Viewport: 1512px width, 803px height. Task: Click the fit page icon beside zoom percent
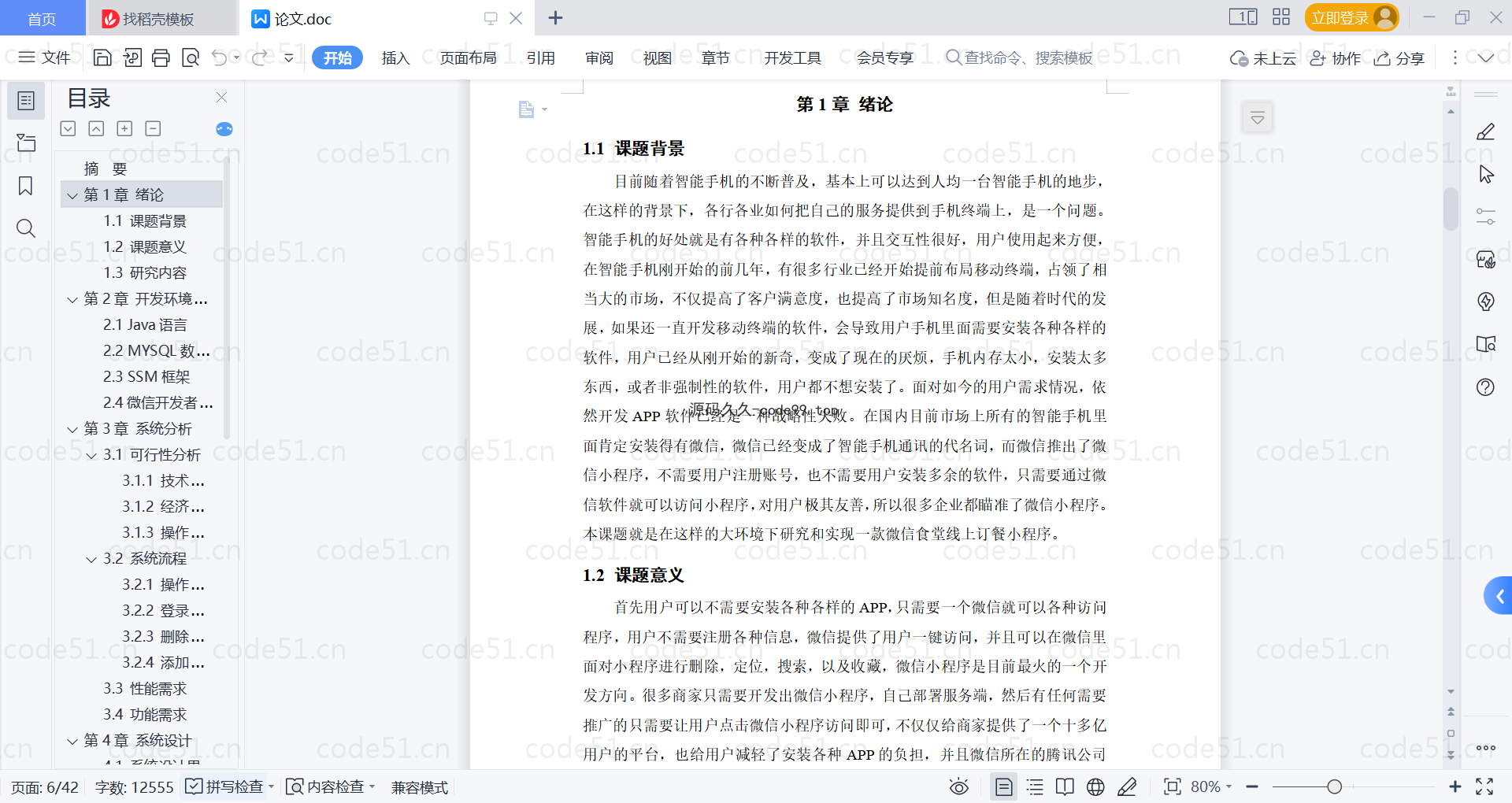pyautogui.click(x=1172, y=786)
